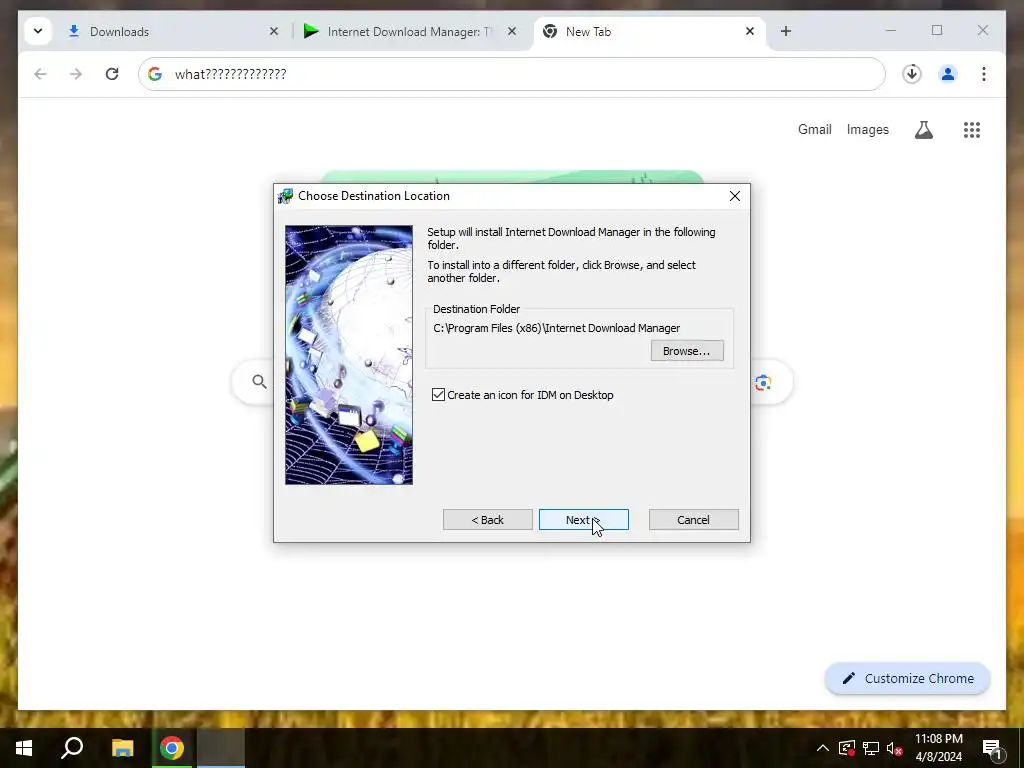
Task: Open the taskbar clock and date
Action: 938,748
